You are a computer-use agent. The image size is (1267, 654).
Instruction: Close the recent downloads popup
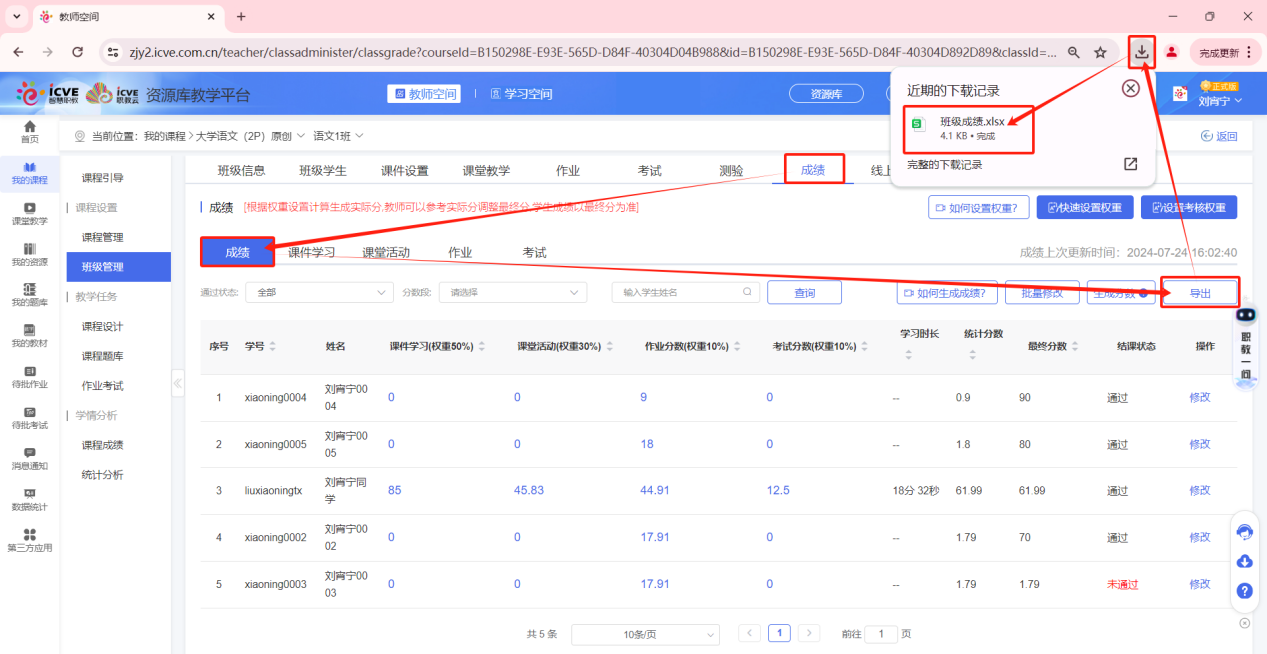click(x=1130, y=88)
